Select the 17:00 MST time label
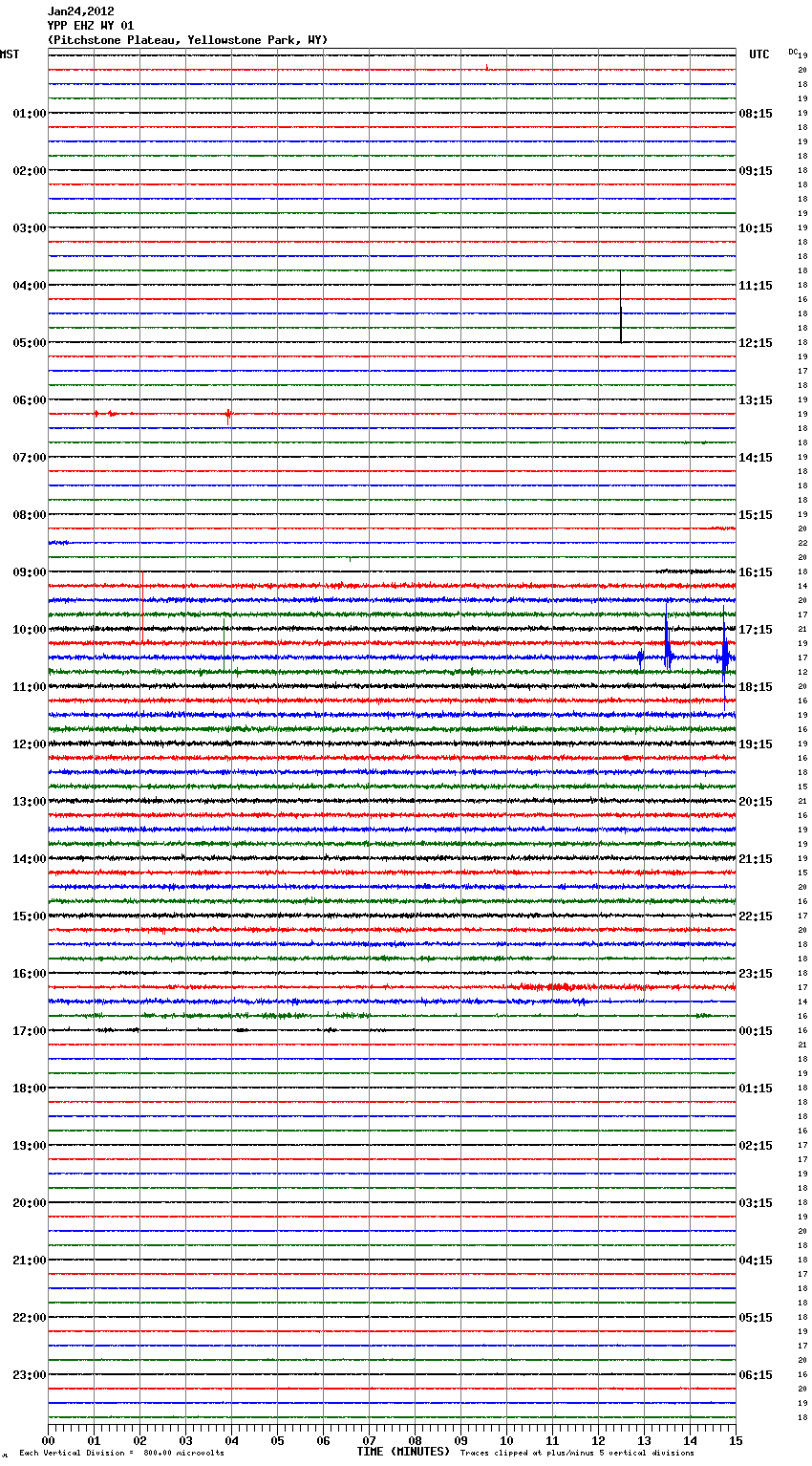The height and width of the screenshot is (1466, 812). [x=30, y=1031]
